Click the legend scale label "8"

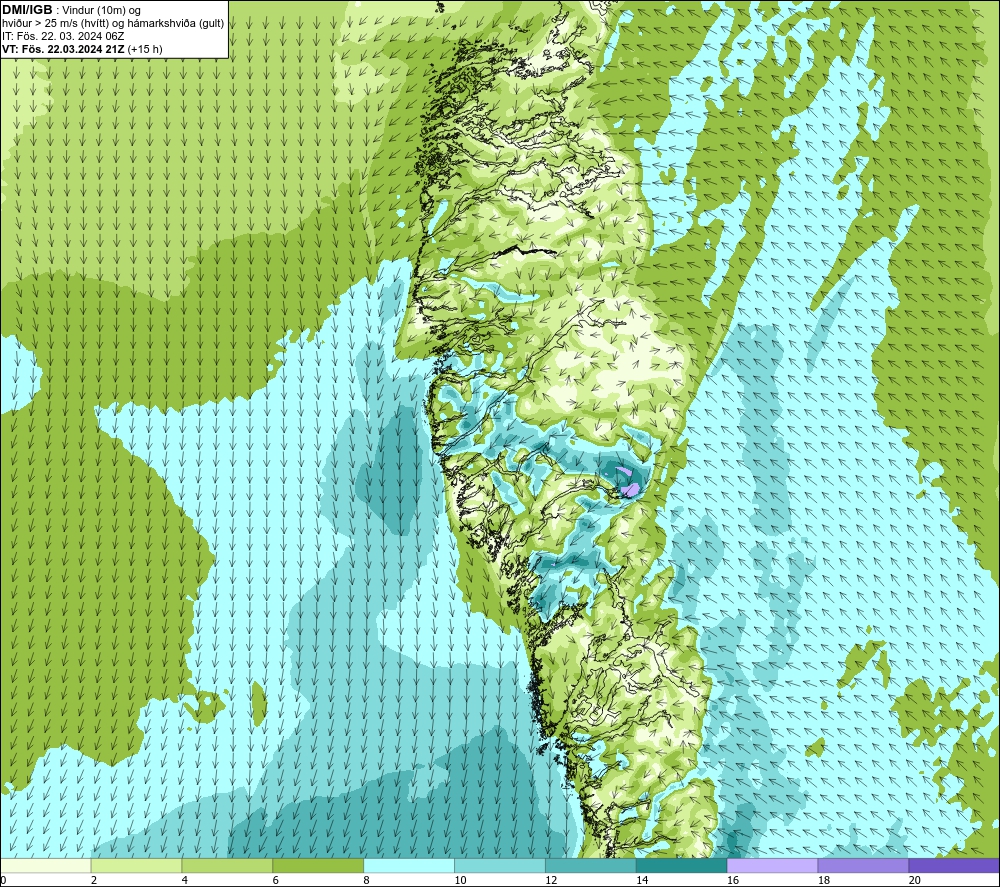click(x=366, y=880)
